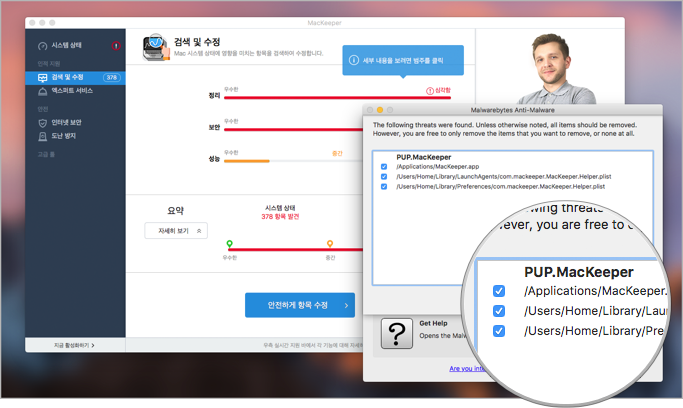Click the 정리 category bar
The width and height of the screenshot is (683, 408).
337,98
